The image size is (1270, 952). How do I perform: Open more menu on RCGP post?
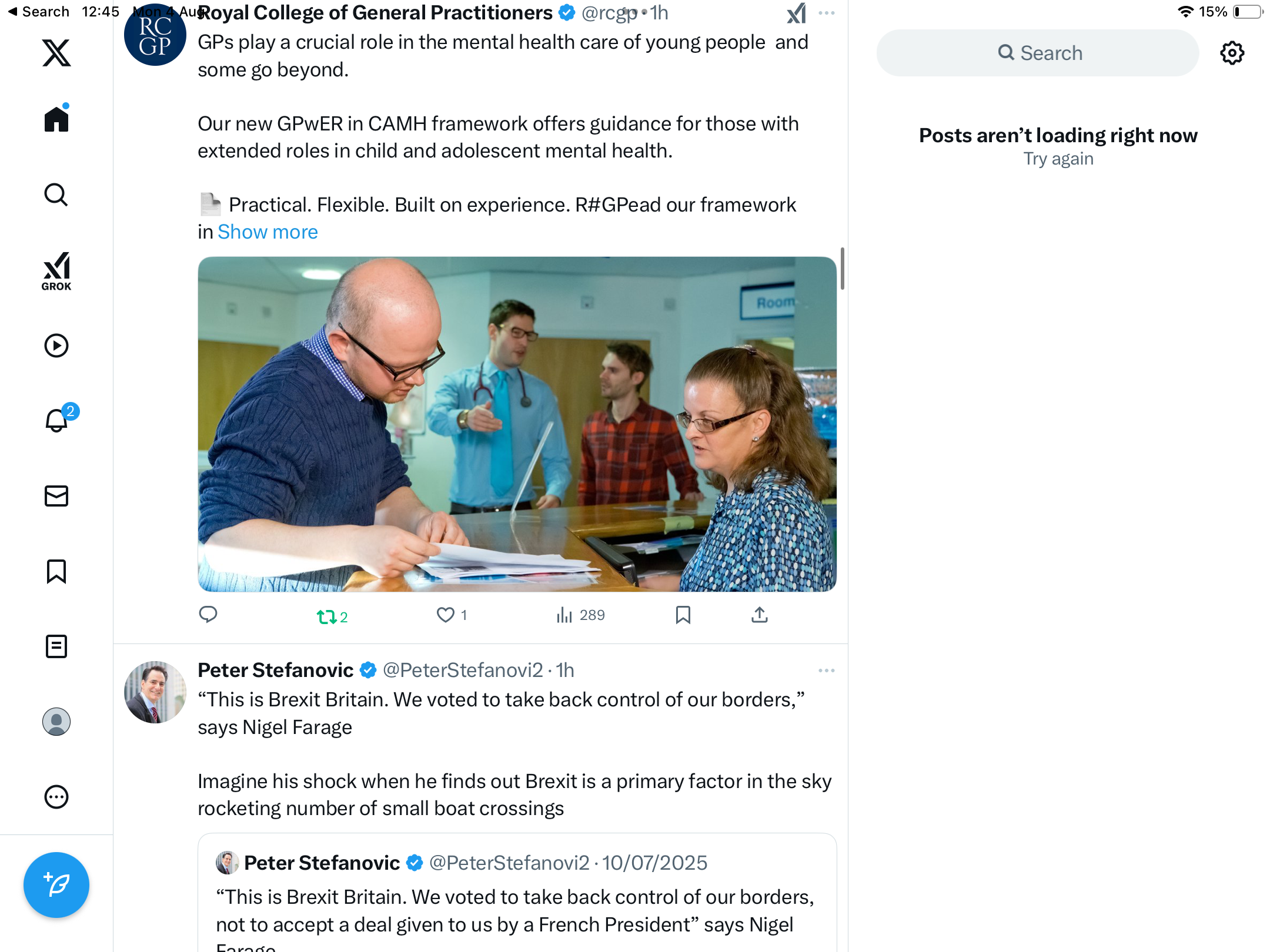click(827, 13)
